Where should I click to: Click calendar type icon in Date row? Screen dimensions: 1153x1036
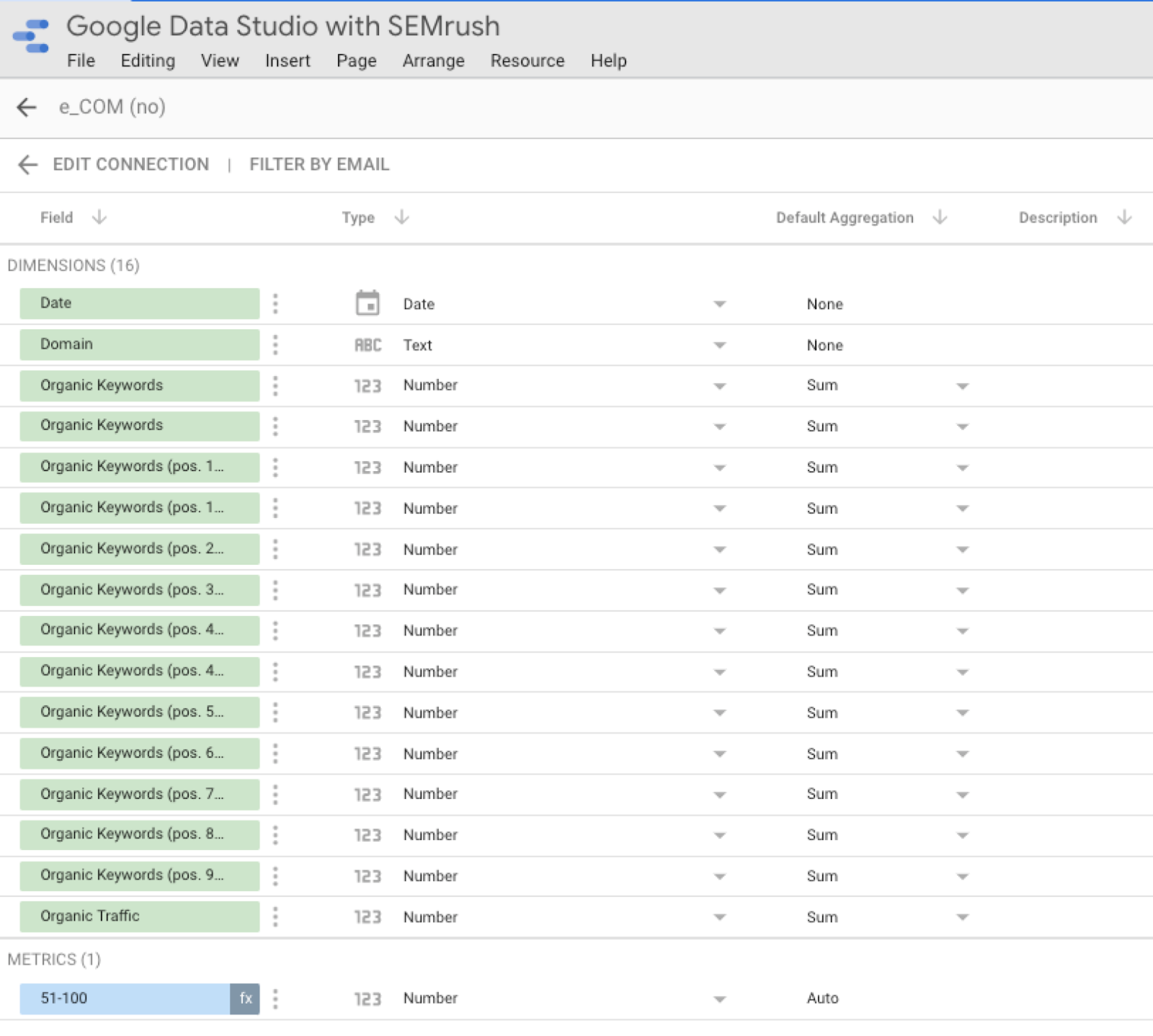(368, 303)
